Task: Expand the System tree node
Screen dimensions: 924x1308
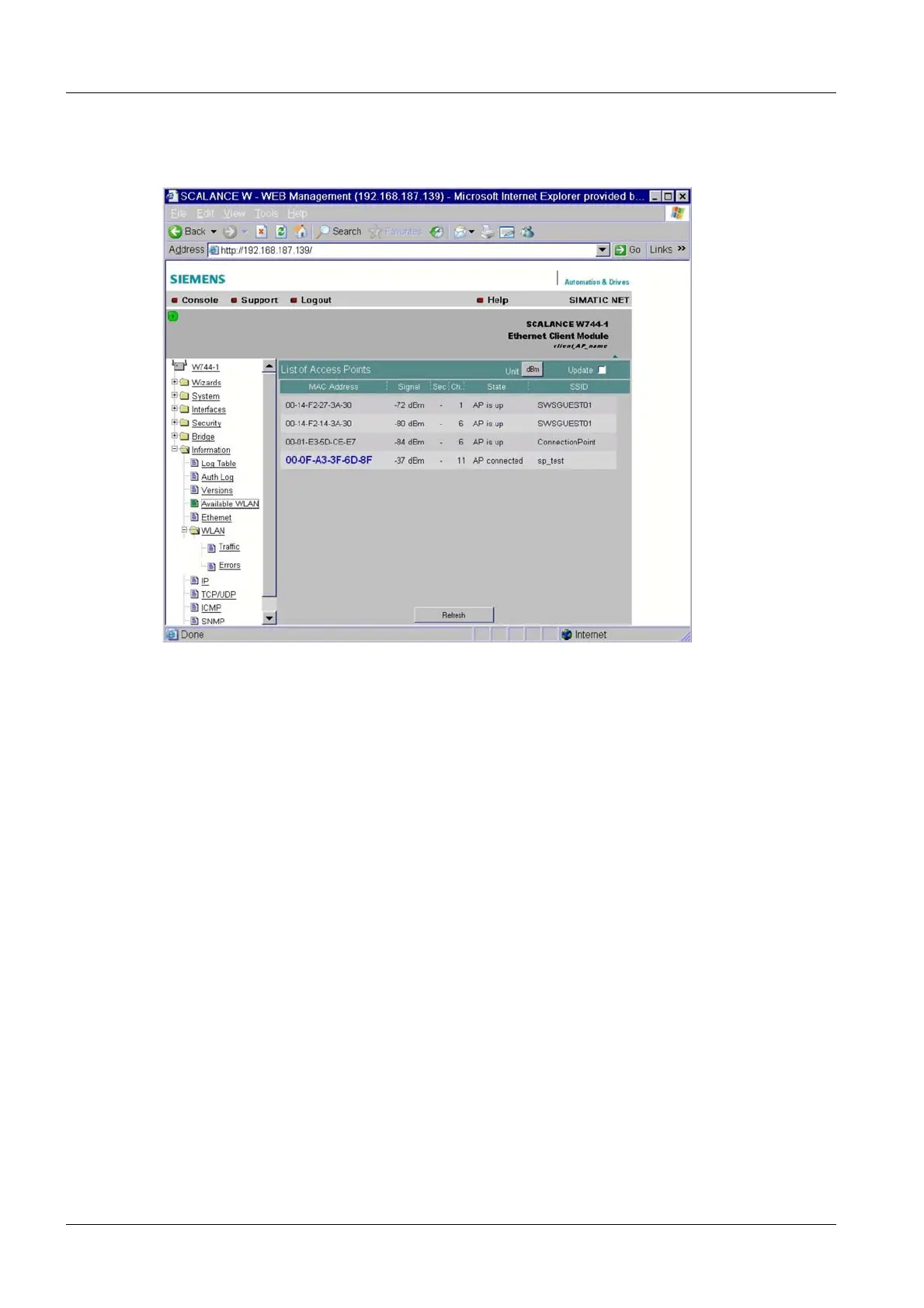Action: [x=175, y=395]
